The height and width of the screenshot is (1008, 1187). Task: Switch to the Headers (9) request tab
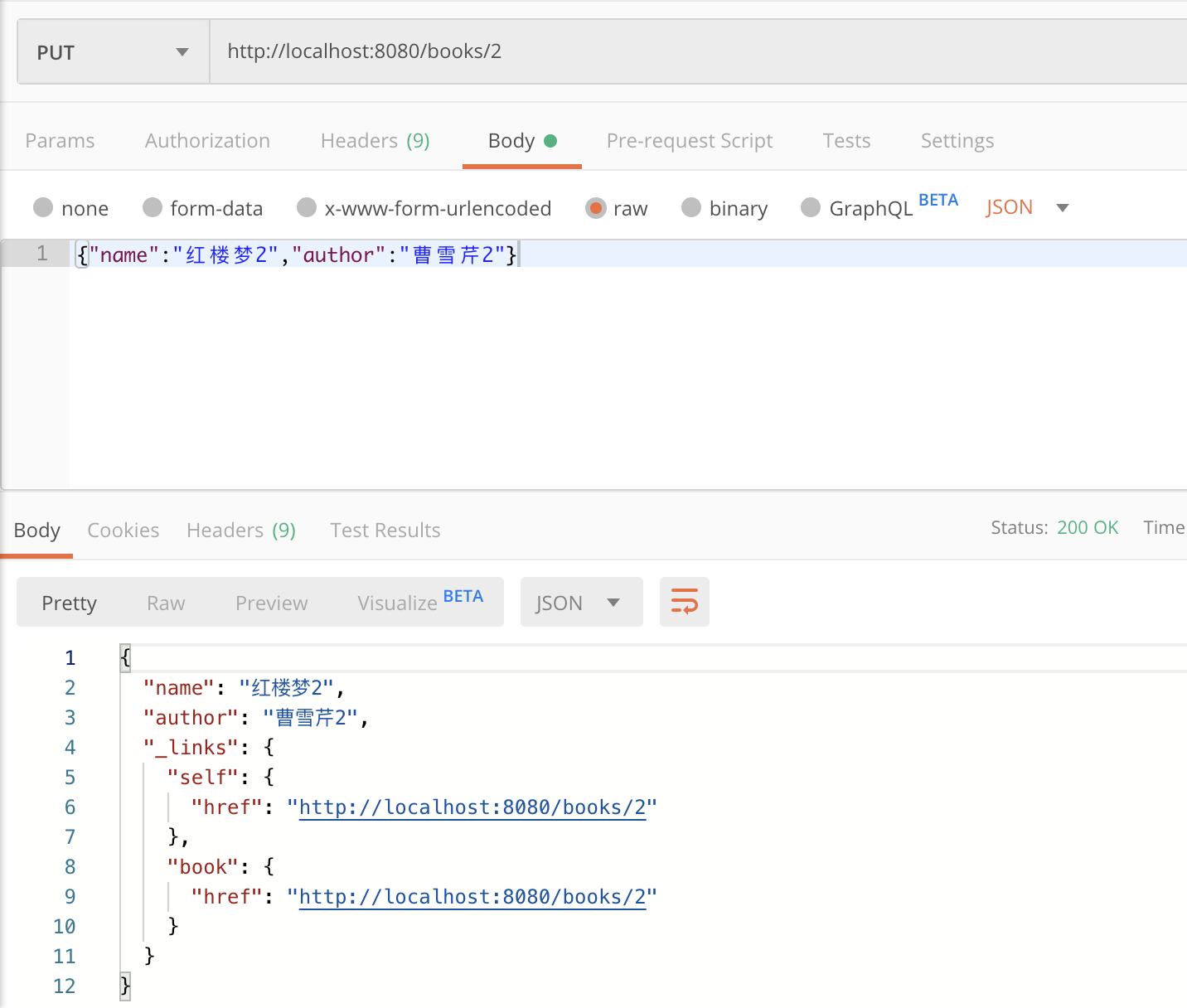pyautogui.click(x=375, y=140)
